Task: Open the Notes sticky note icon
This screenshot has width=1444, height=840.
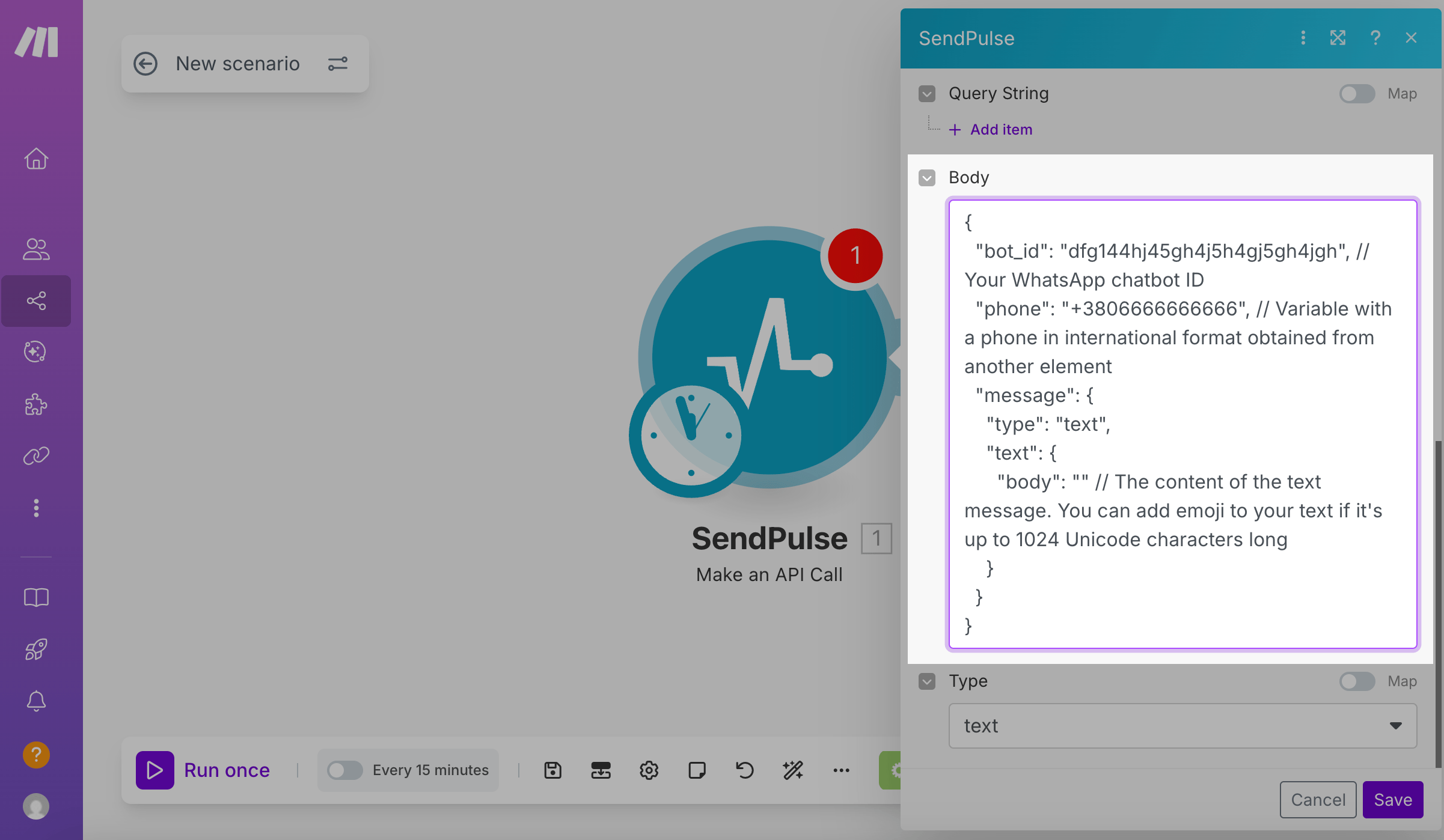Action: (x=697, y=770)
